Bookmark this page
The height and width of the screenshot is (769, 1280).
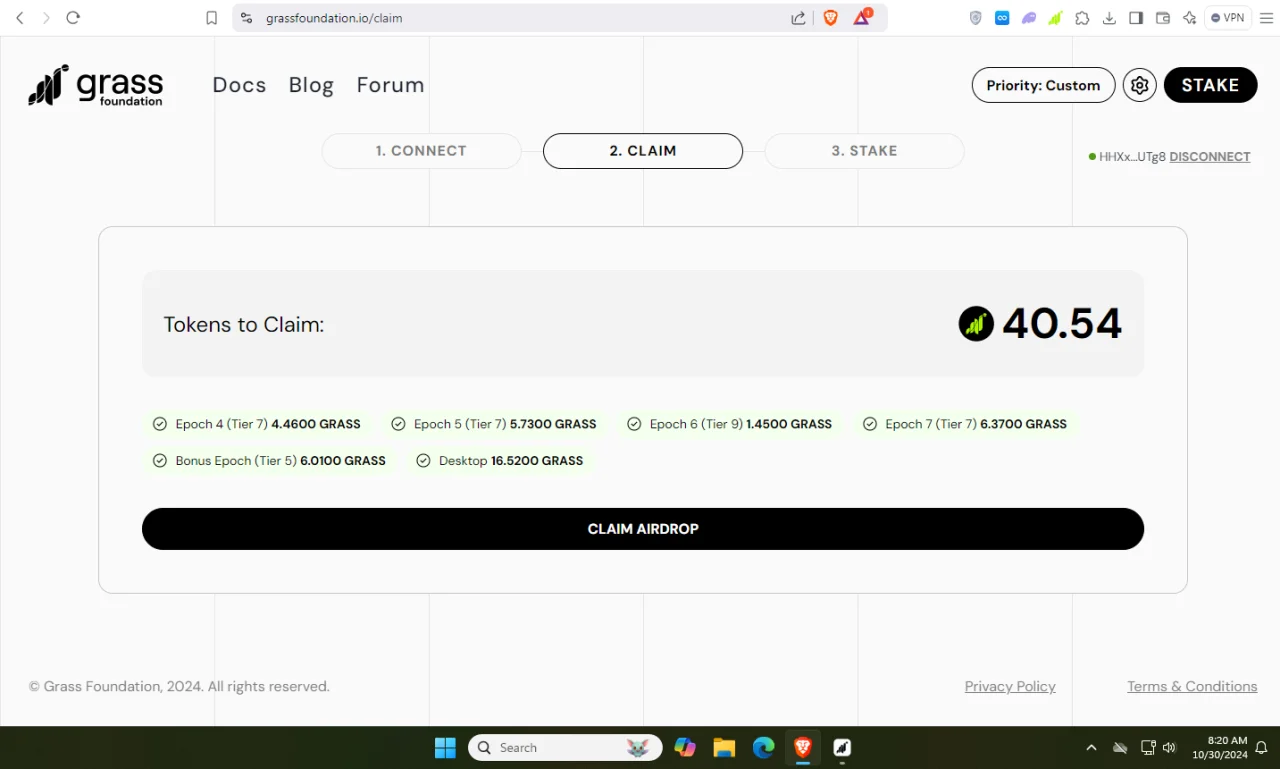pyautogui.click(x=212, y=18)
